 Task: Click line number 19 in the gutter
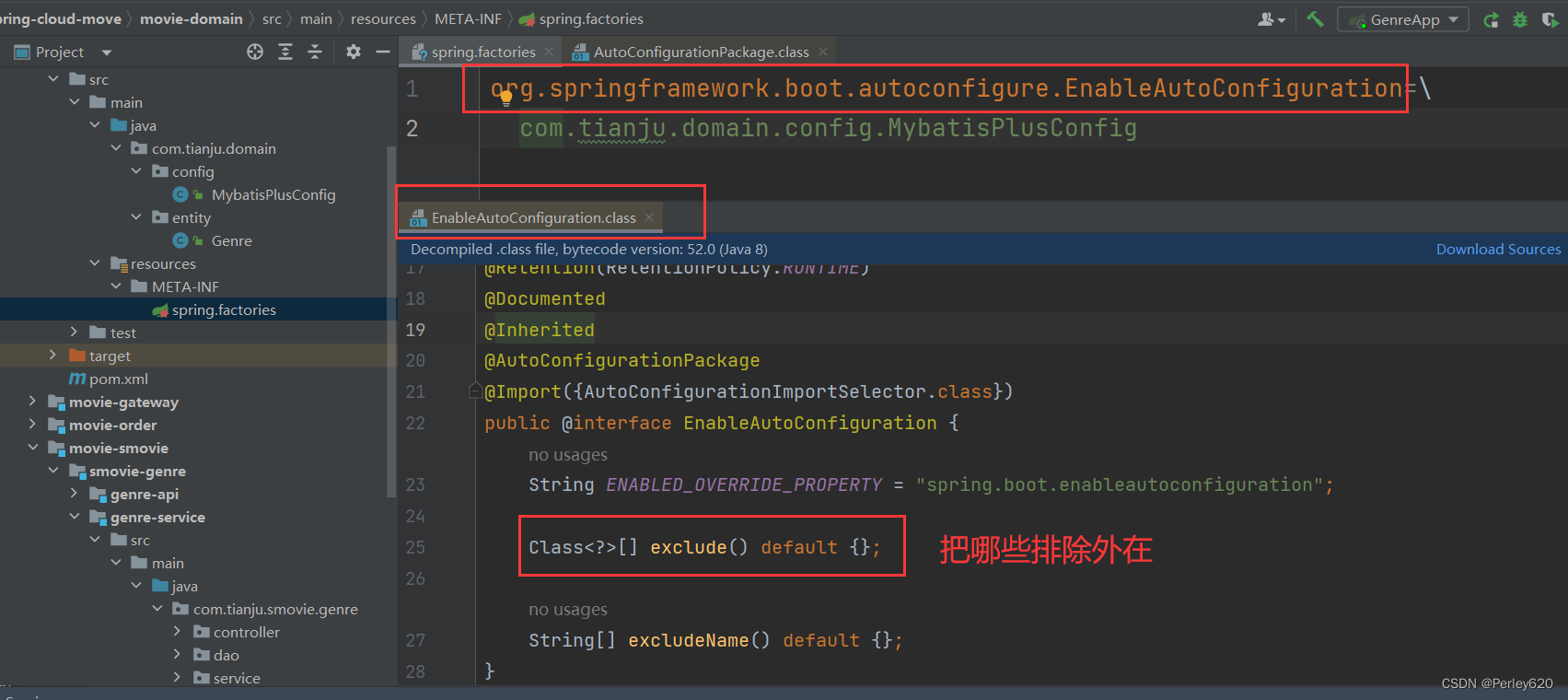click(415, 330)
